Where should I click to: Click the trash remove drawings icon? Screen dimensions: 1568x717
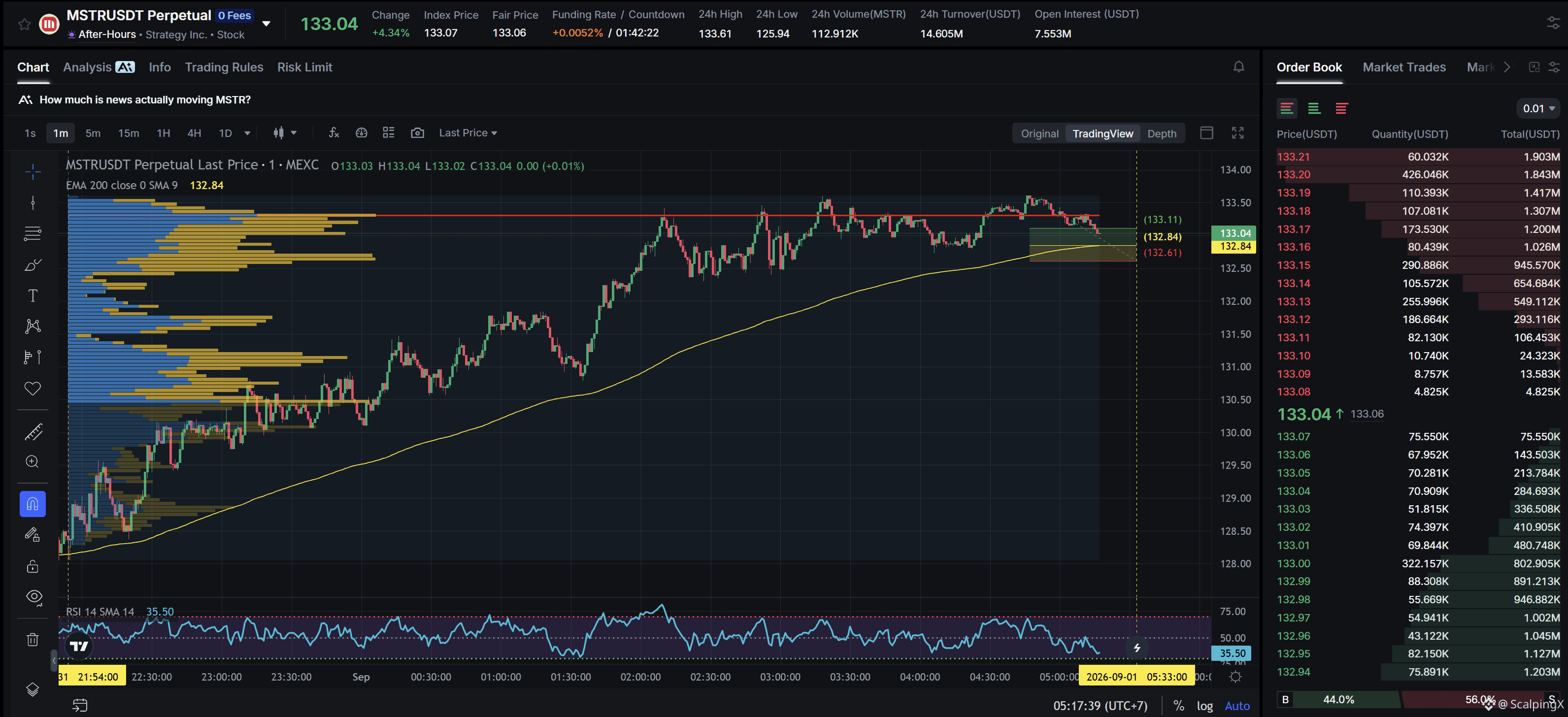(33, 639)
